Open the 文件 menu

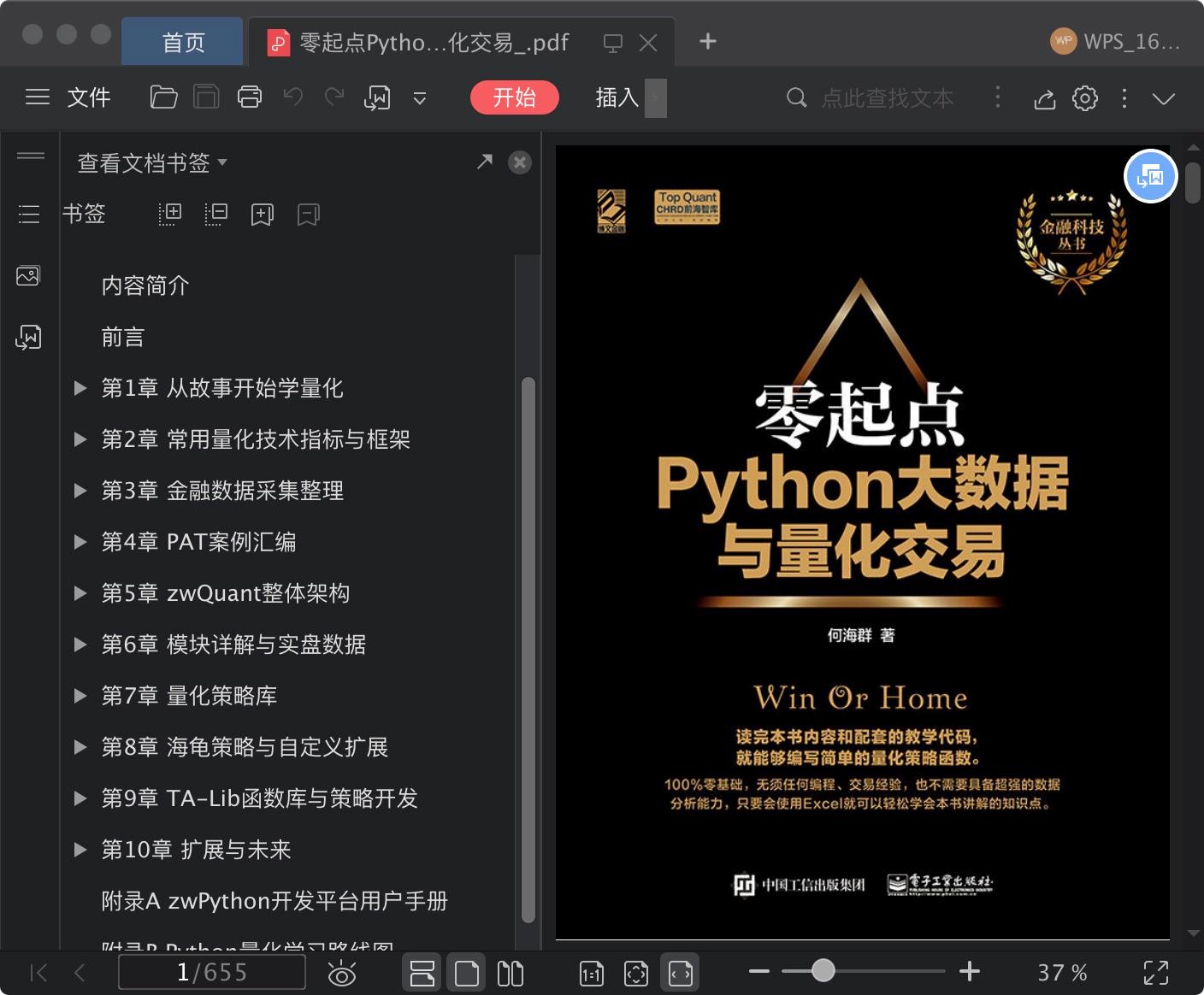click(88, 97)
